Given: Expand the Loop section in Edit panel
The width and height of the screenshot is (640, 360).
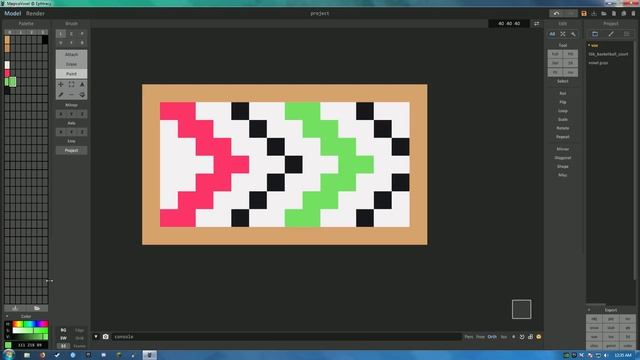Looking at the screenshot, I should tap(563, 111).
